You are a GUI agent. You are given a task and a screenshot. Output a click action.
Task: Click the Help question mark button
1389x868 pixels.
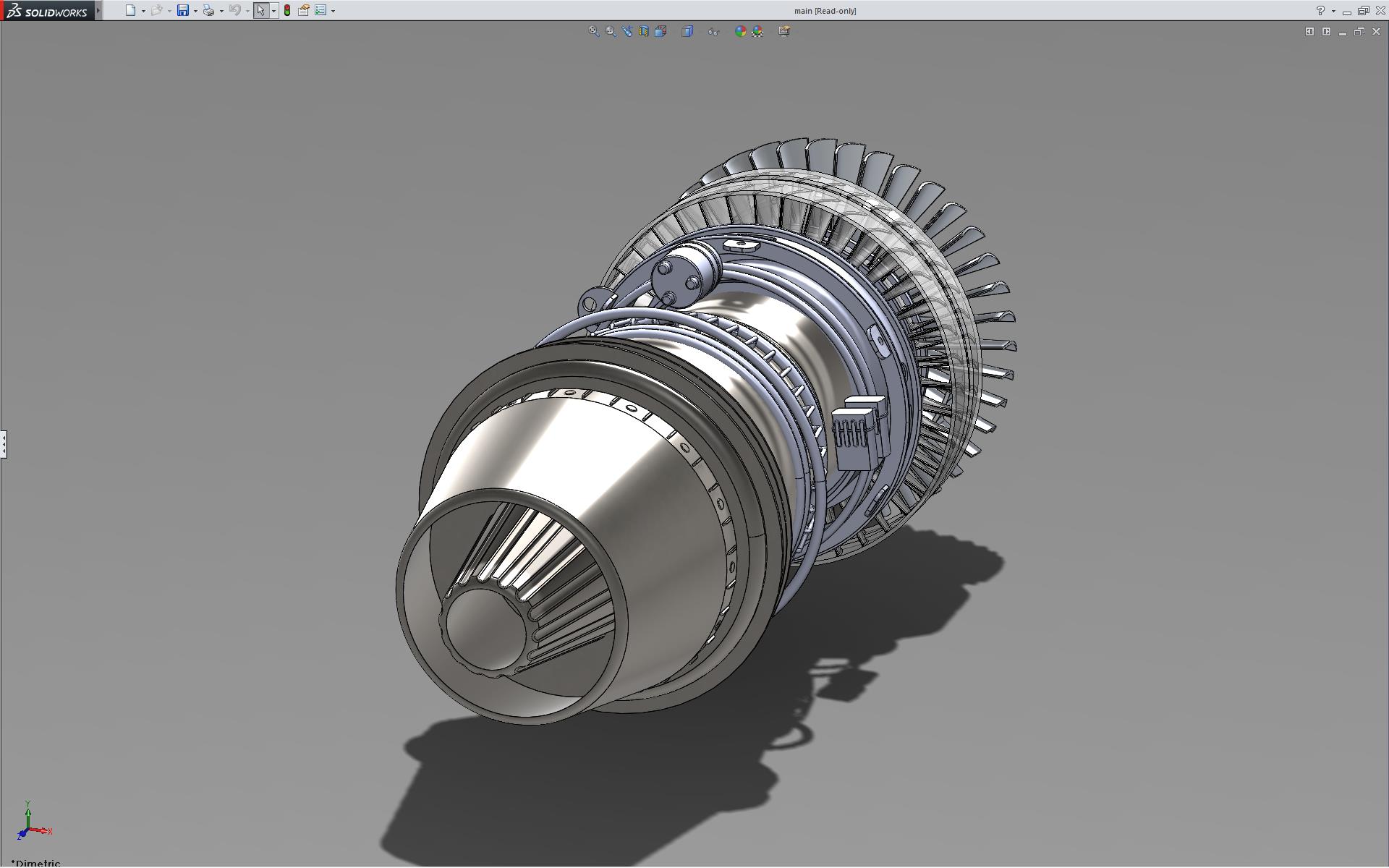tap(1320, 11)
